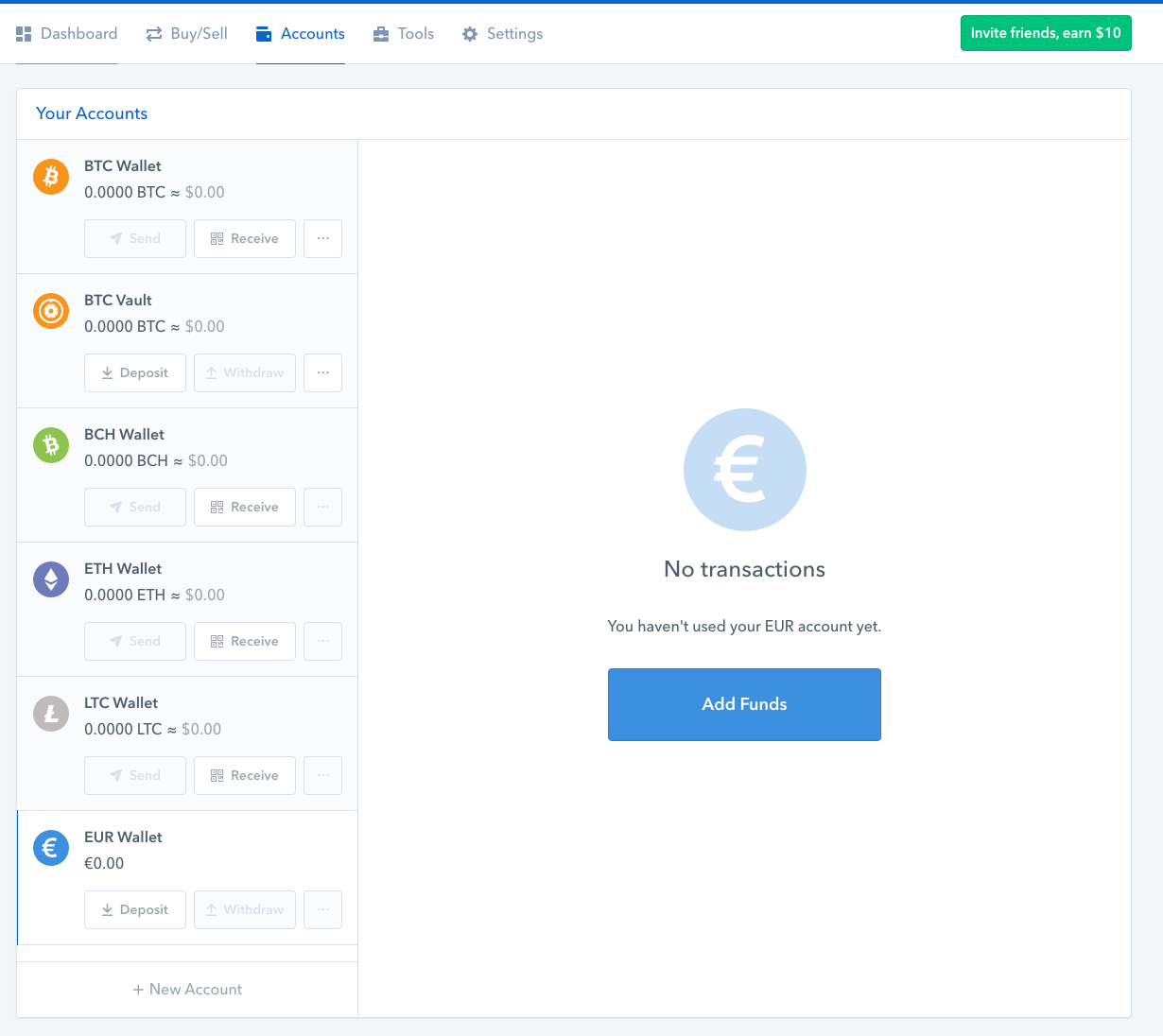Viewport: 1163px width, 1036px height.
Task: Click the BTC Vault icon
Action: [51, 311]
